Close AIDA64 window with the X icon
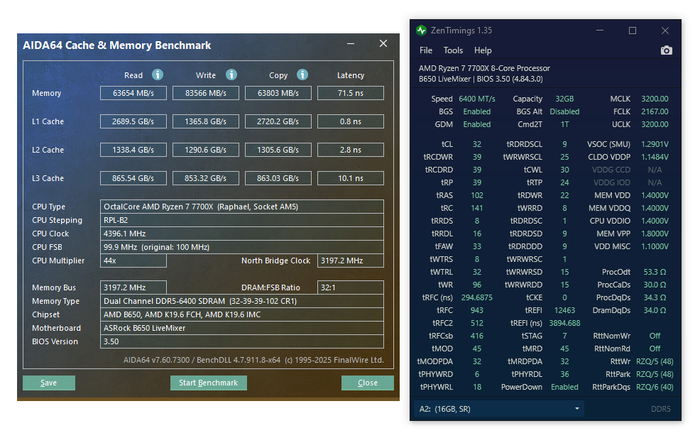The width and height of the screenshot is (700, 433). (x=382, y=44)
